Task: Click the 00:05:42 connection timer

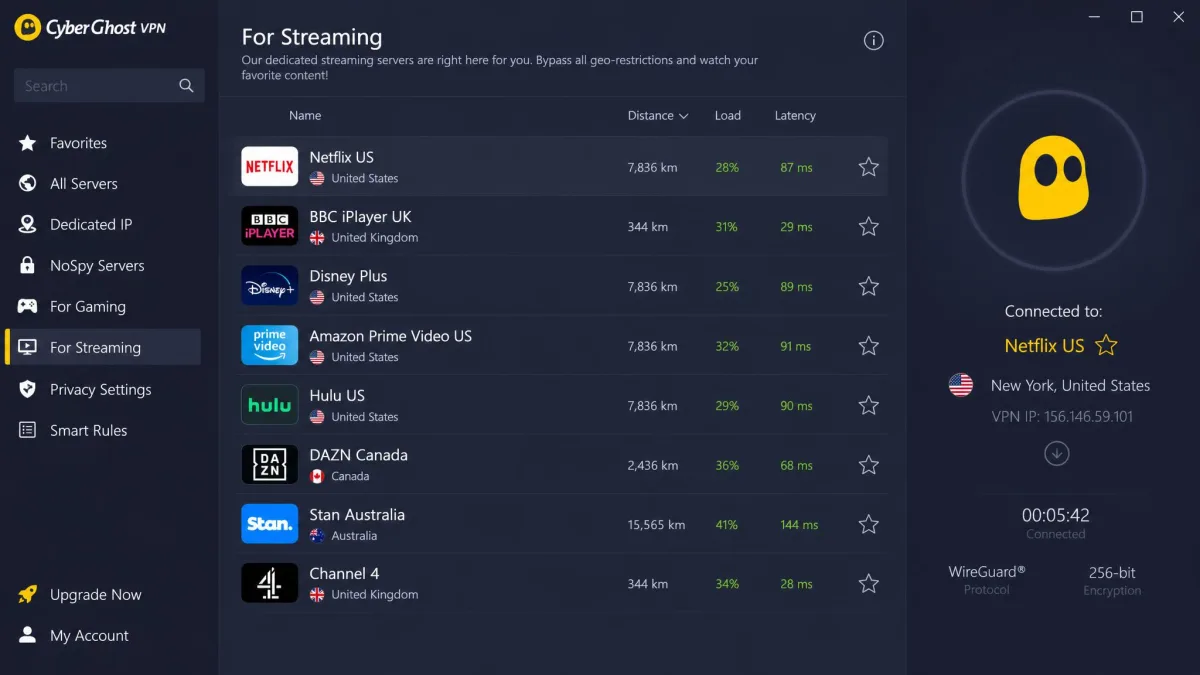Action: pyautogui.click(x=1056, y=516)
